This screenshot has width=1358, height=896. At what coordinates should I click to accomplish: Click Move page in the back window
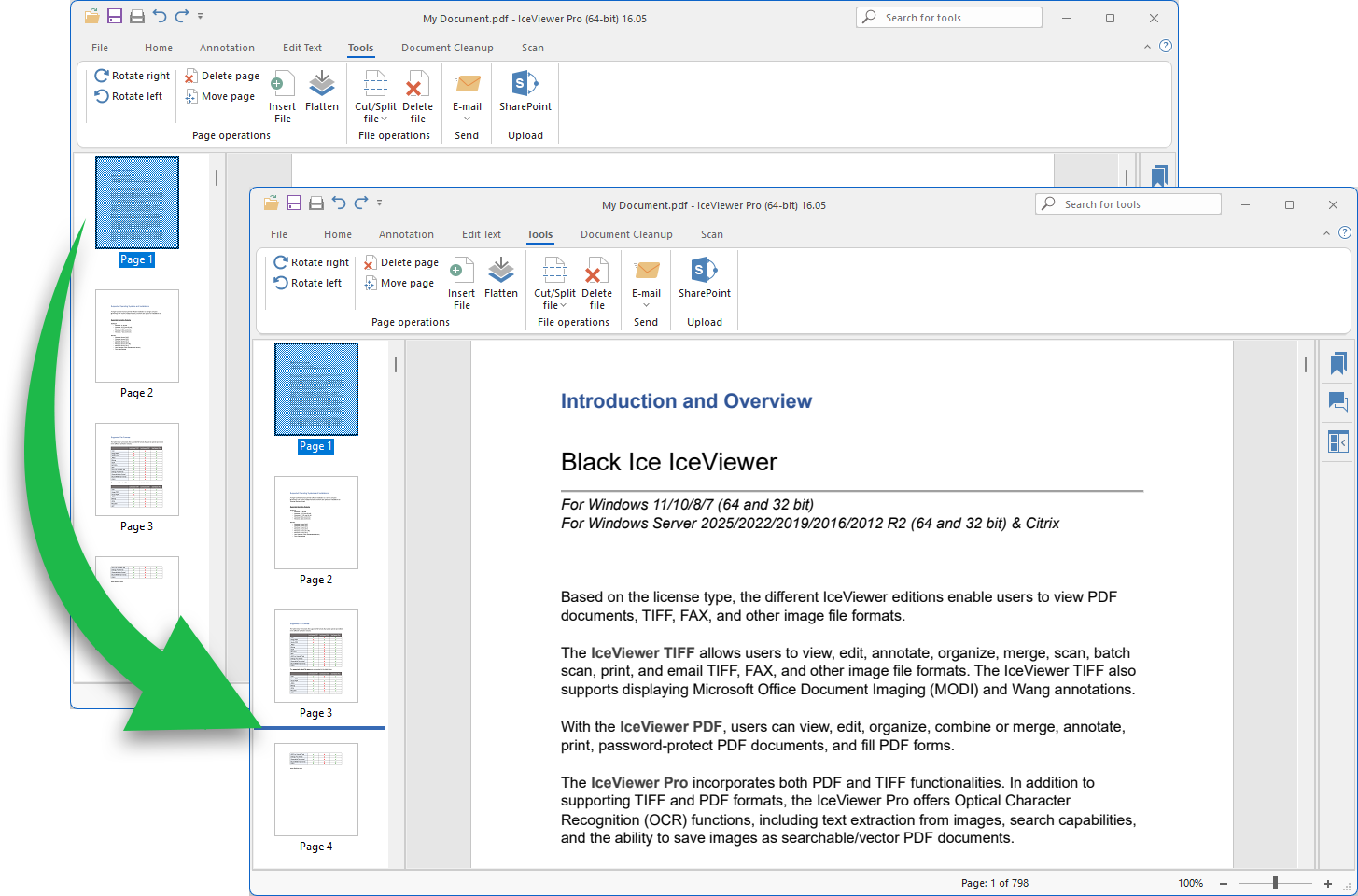point(220,96)
